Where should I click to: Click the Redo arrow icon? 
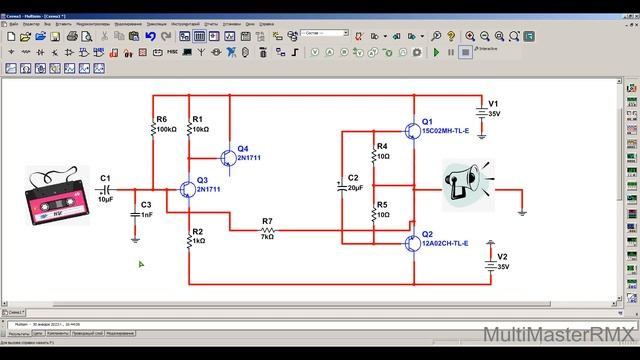166,36
